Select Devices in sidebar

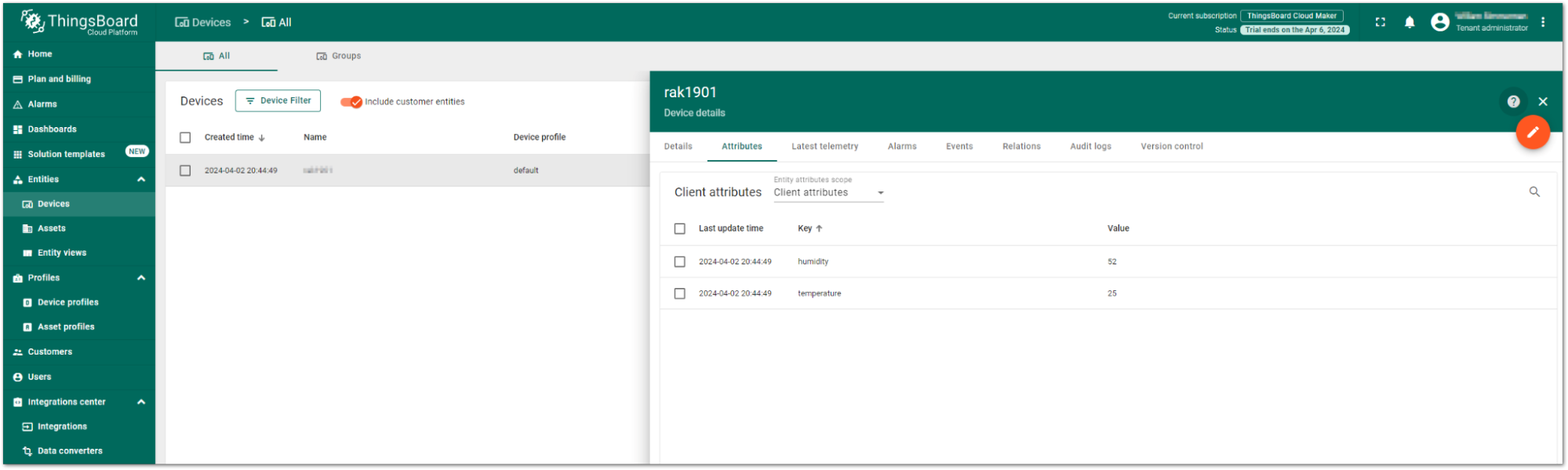[x=78, y=204]
